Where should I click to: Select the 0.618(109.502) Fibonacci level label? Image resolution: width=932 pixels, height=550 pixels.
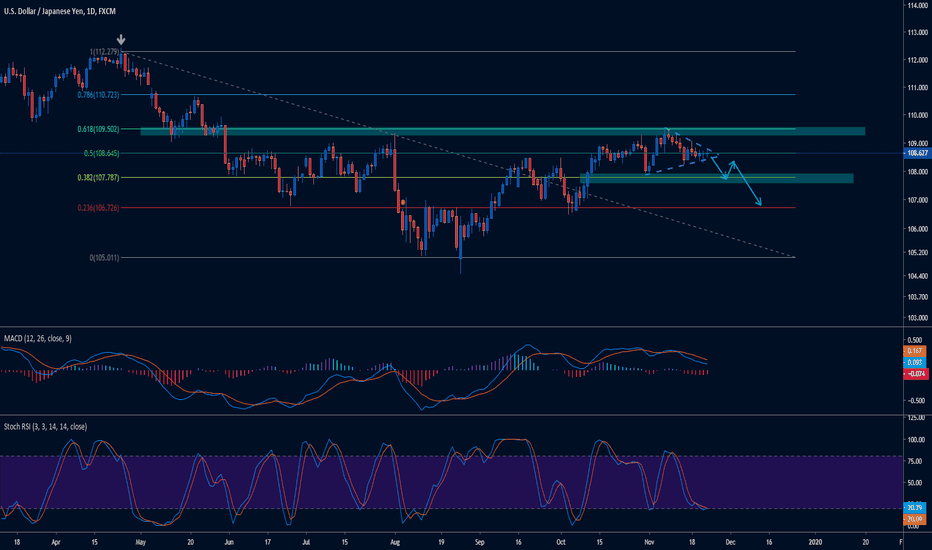click(97, 129)
